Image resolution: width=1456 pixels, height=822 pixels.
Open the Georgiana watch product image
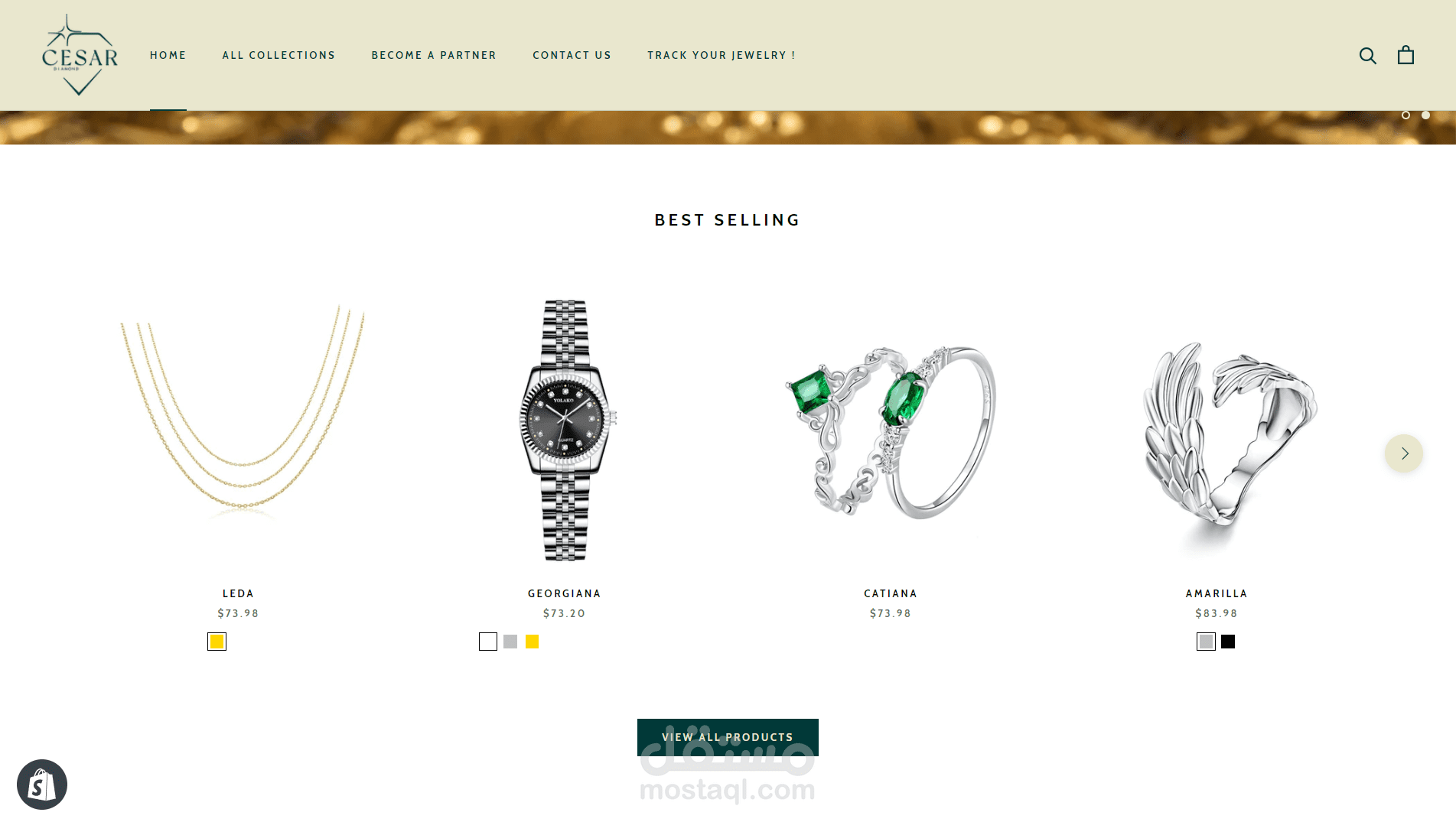point(565,430)
